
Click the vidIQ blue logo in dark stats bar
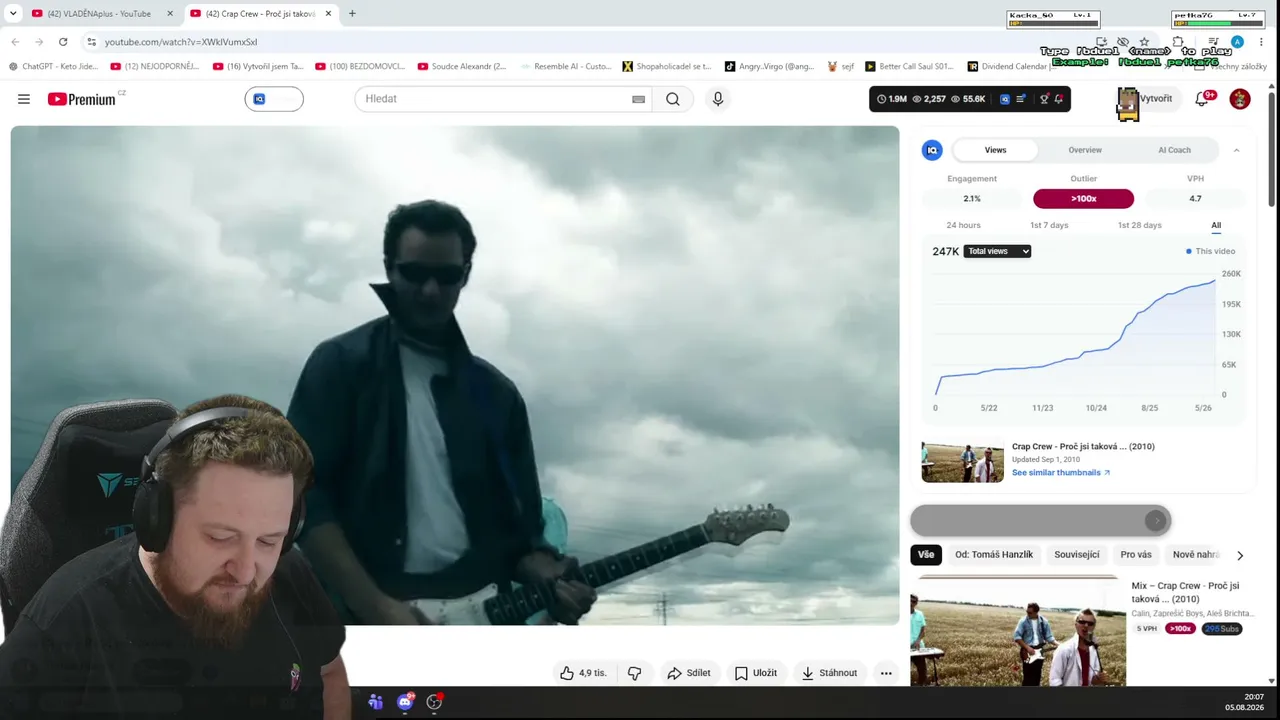(x=1004, y=99)
